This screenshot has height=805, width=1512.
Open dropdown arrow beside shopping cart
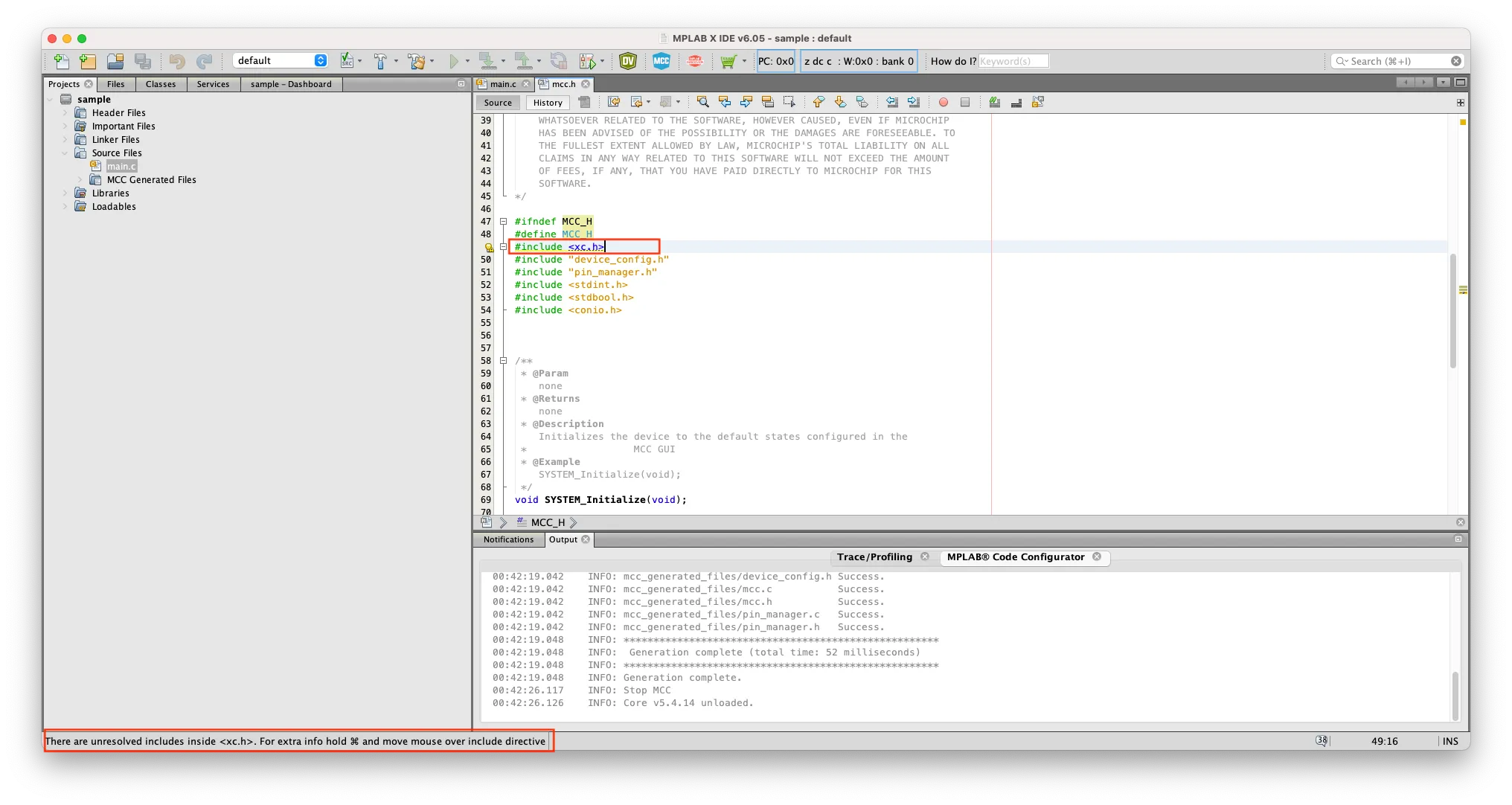(744, 61)
